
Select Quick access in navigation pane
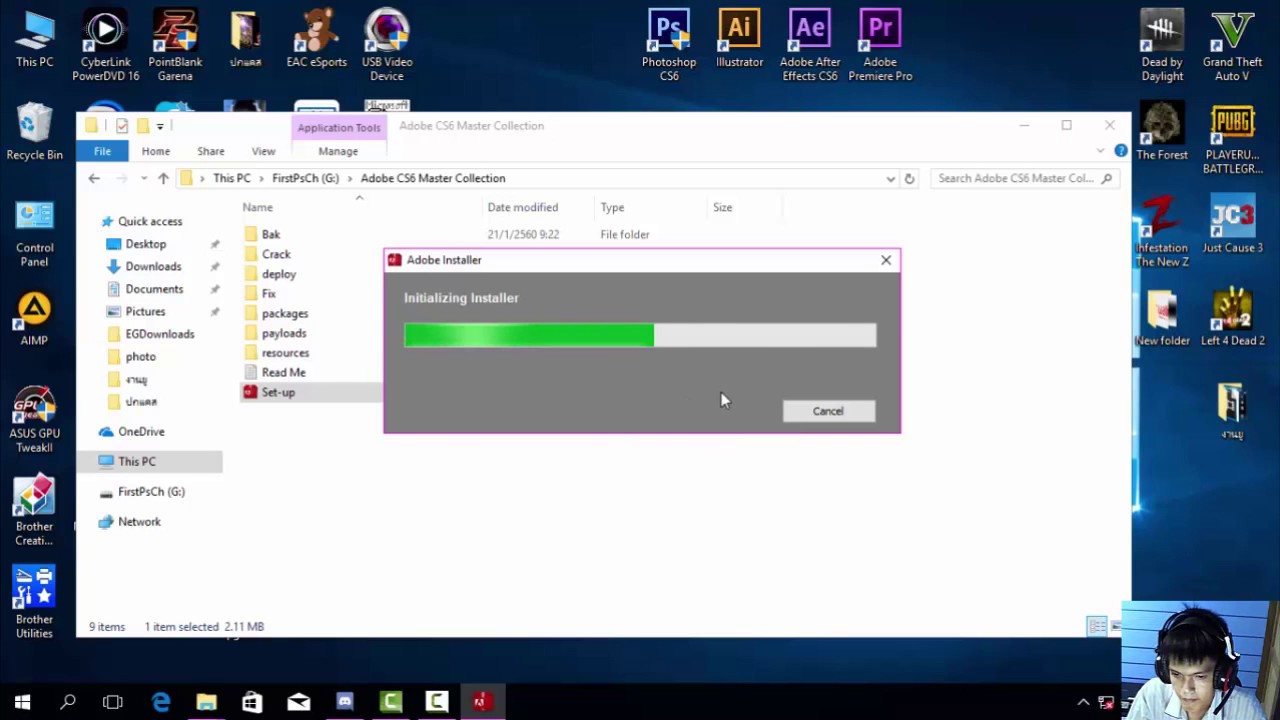point(150,221)
